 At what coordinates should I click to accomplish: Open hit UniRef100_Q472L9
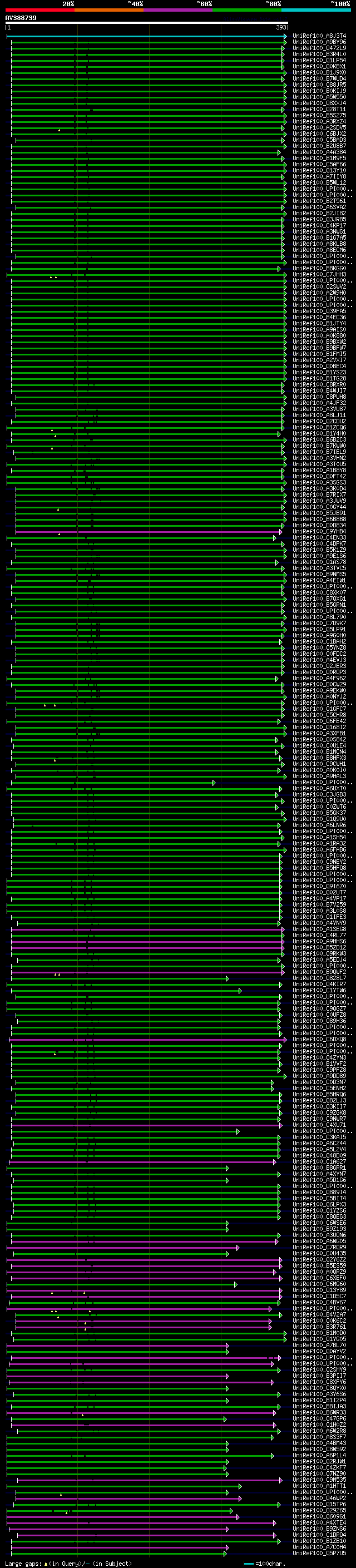(319, 48)
